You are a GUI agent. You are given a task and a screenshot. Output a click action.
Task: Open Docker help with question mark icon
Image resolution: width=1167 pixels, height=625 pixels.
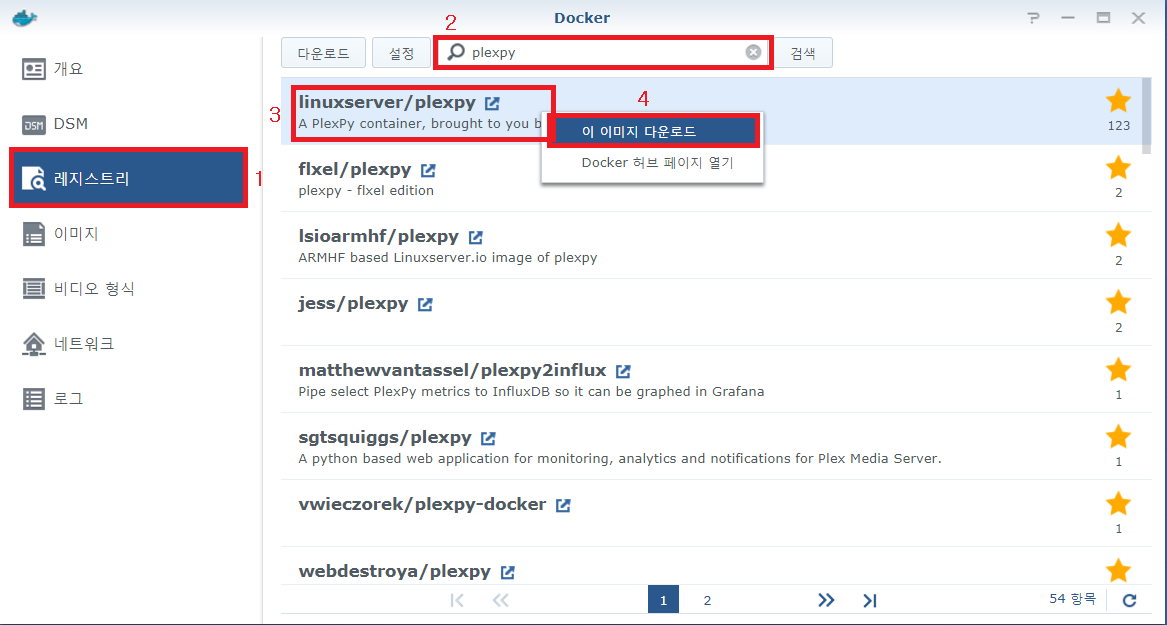1033,19
